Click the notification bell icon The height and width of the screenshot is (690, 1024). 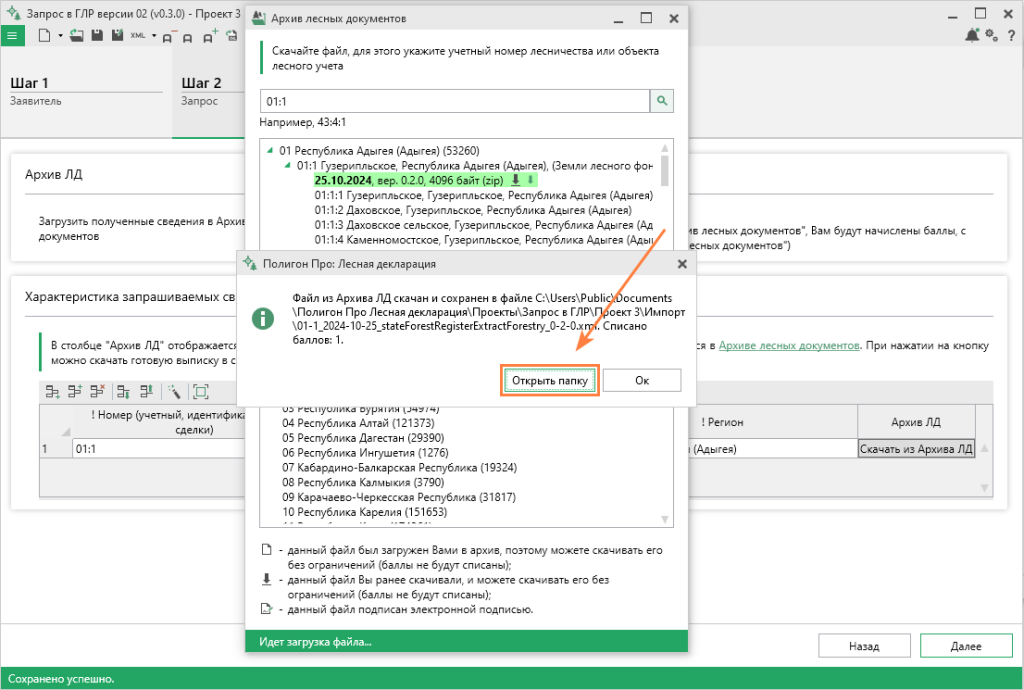[972, 35]
